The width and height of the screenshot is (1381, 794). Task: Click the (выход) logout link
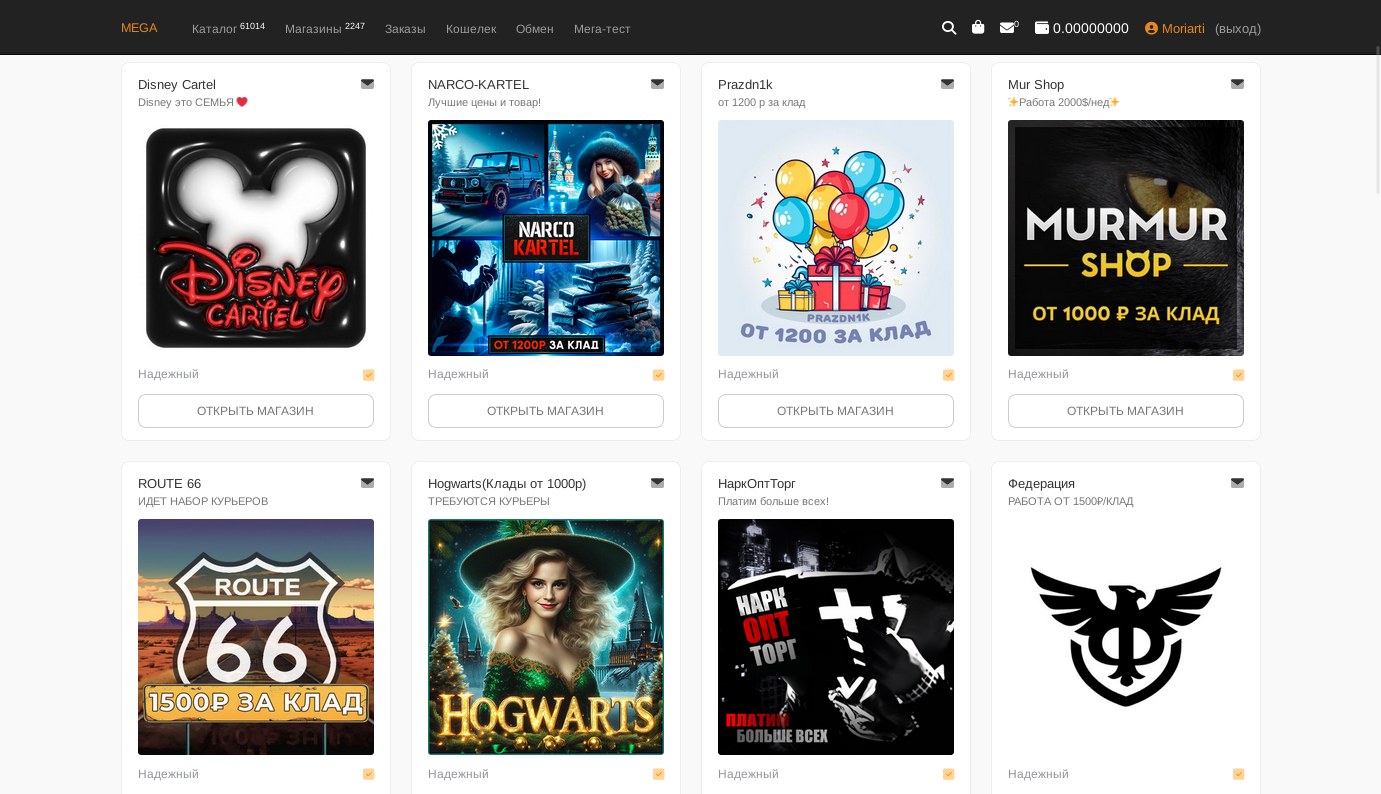coord(1238,29)
